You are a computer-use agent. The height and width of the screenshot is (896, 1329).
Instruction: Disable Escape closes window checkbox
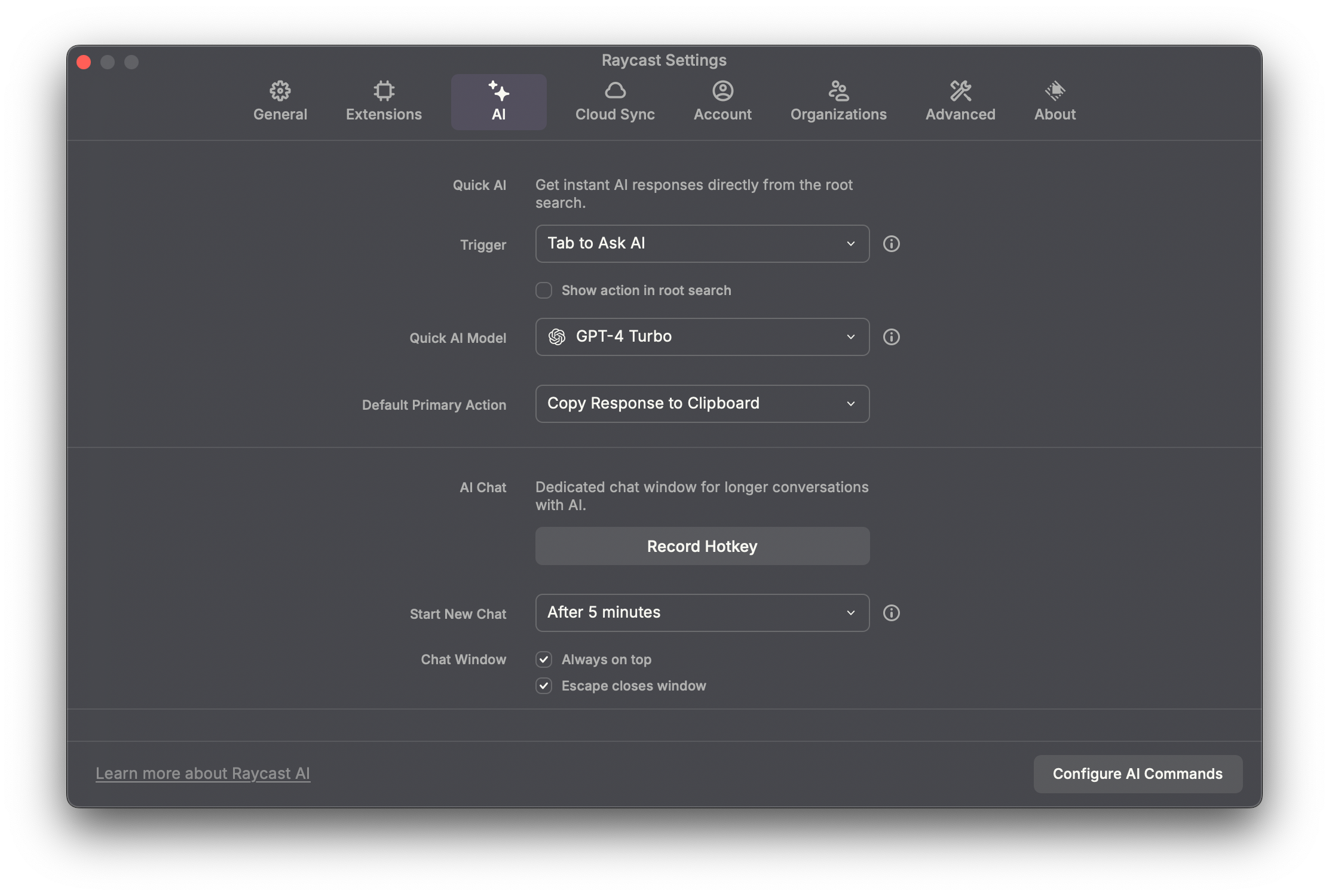point(544,686)
